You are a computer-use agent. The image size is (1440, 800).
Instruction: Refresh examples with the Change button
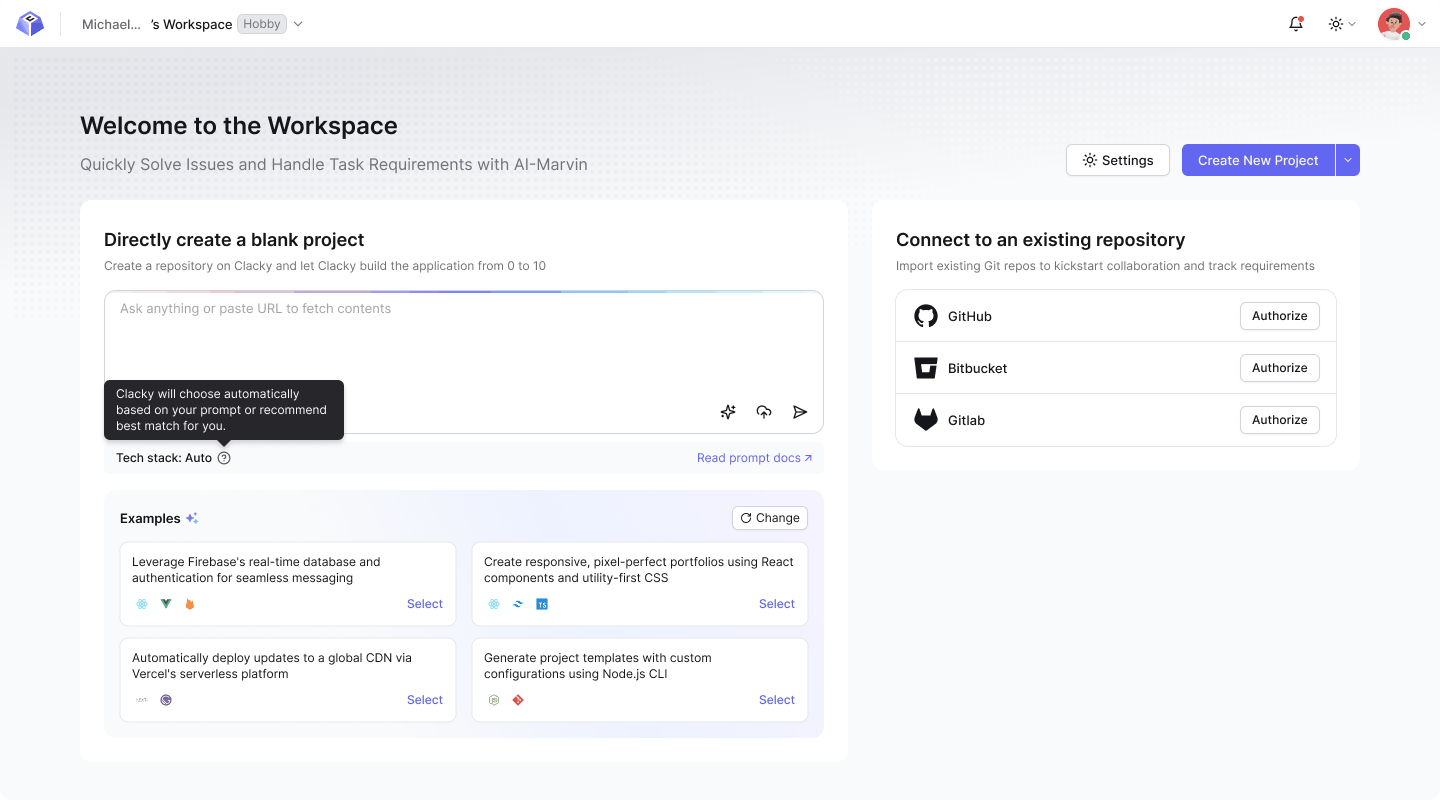[x=769, y=518]
